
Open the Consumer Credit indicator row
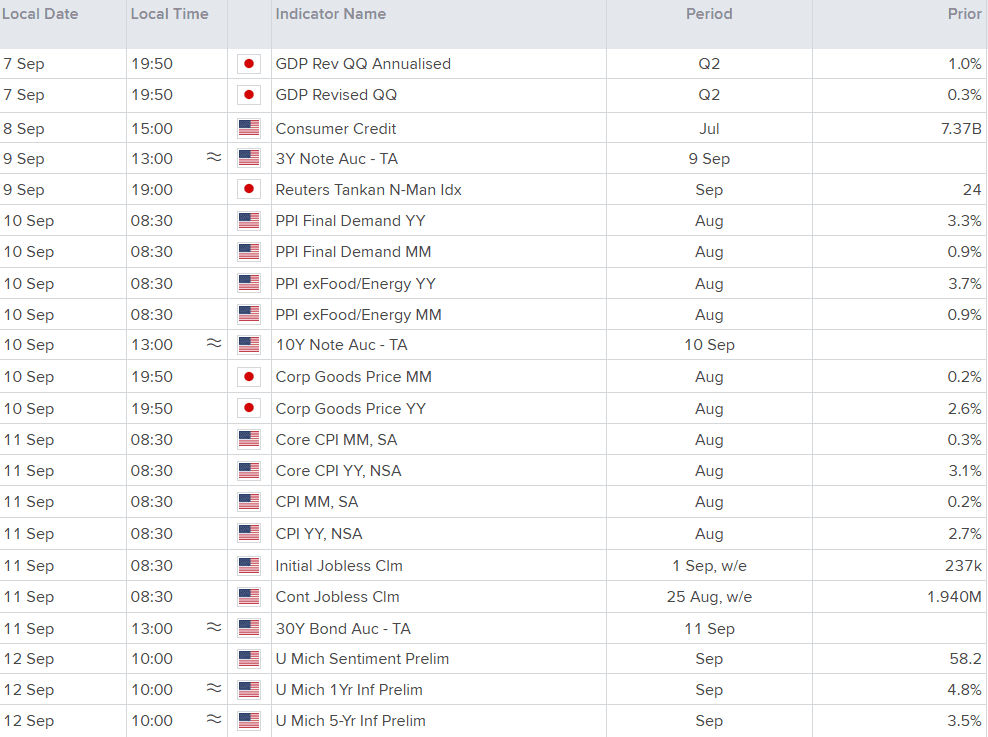336,129
